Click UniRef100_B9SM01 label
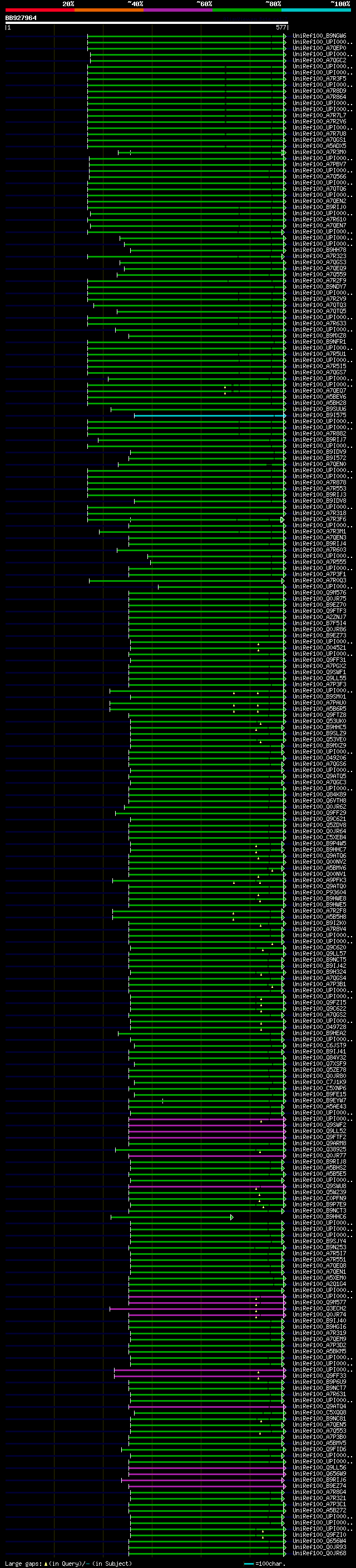 click(x=319, y=697)
